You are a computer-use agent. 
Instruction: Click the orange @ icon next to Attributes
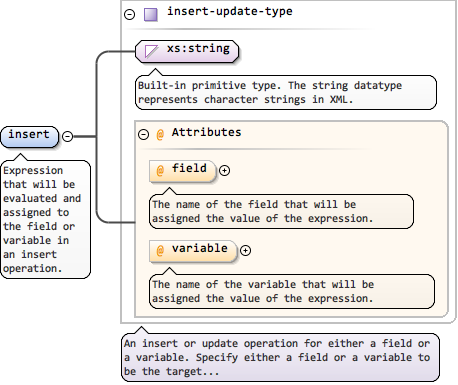[160, 135]
